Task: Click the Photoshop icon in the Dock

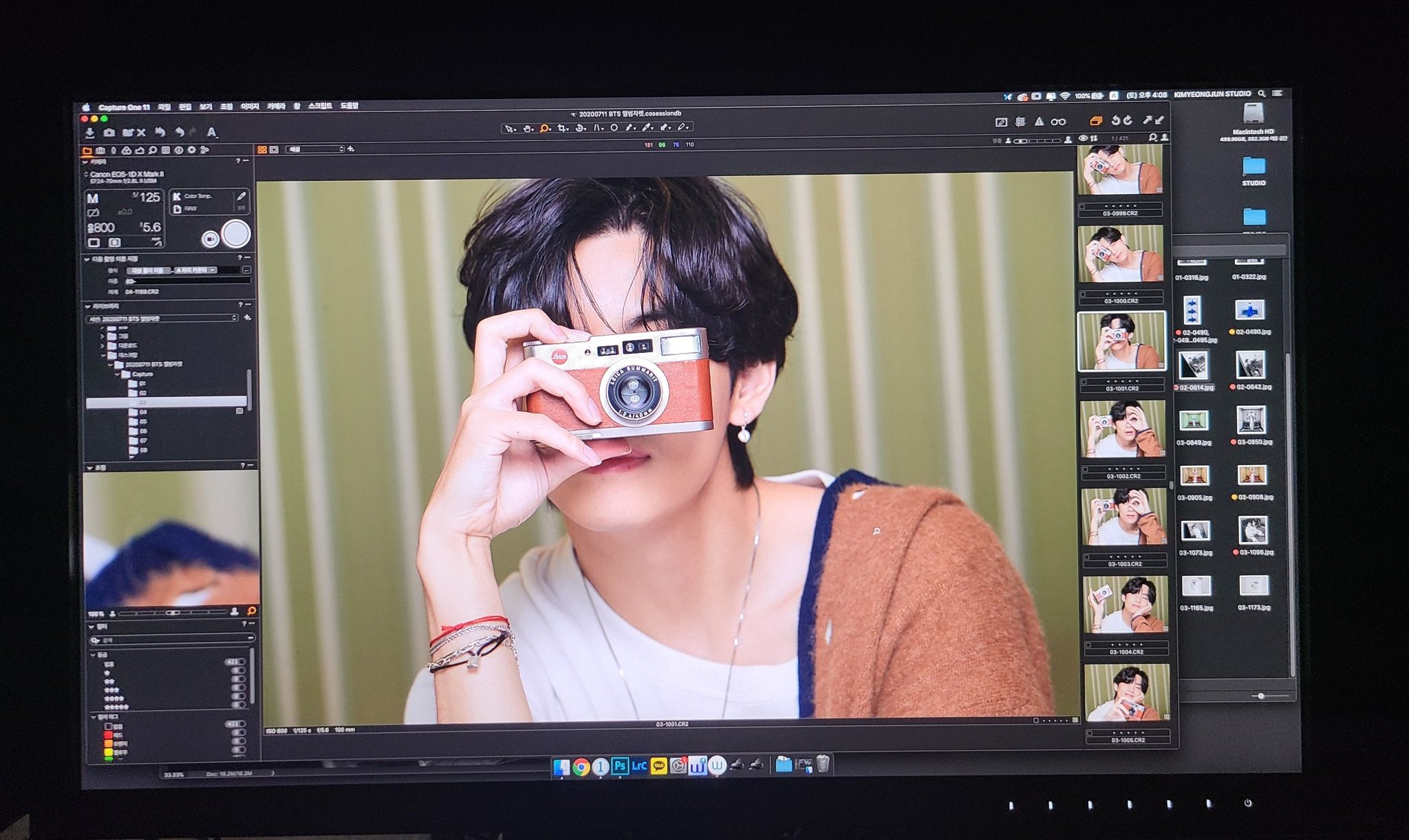Action: [620, 766]
